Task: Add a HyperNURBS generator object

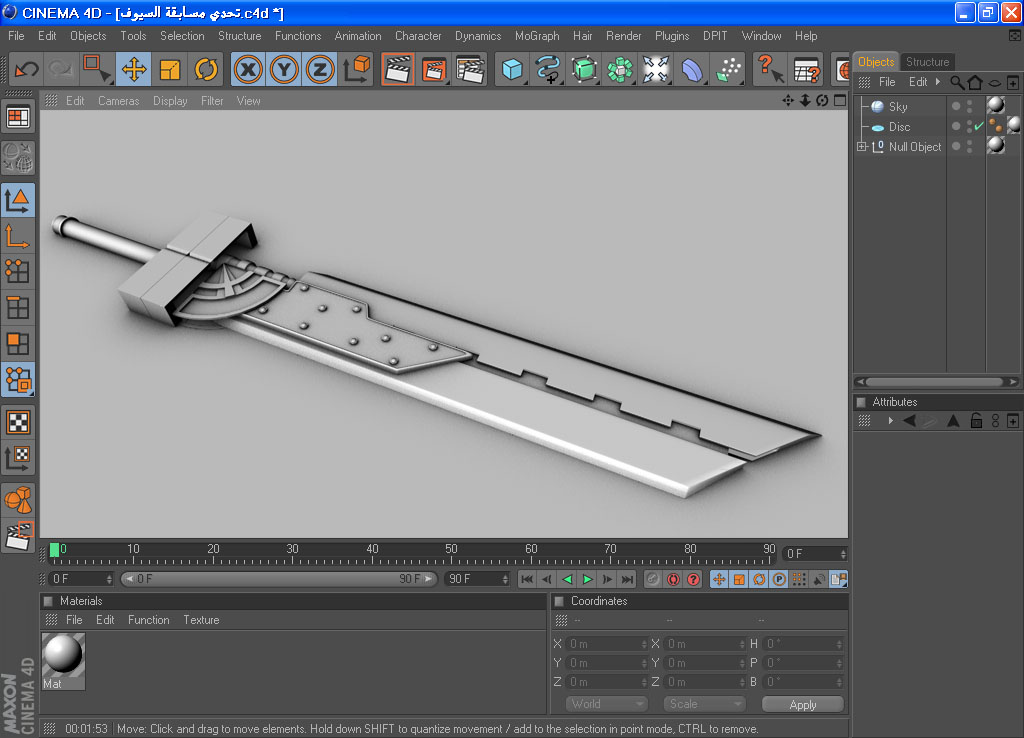Action: point(584,69)
